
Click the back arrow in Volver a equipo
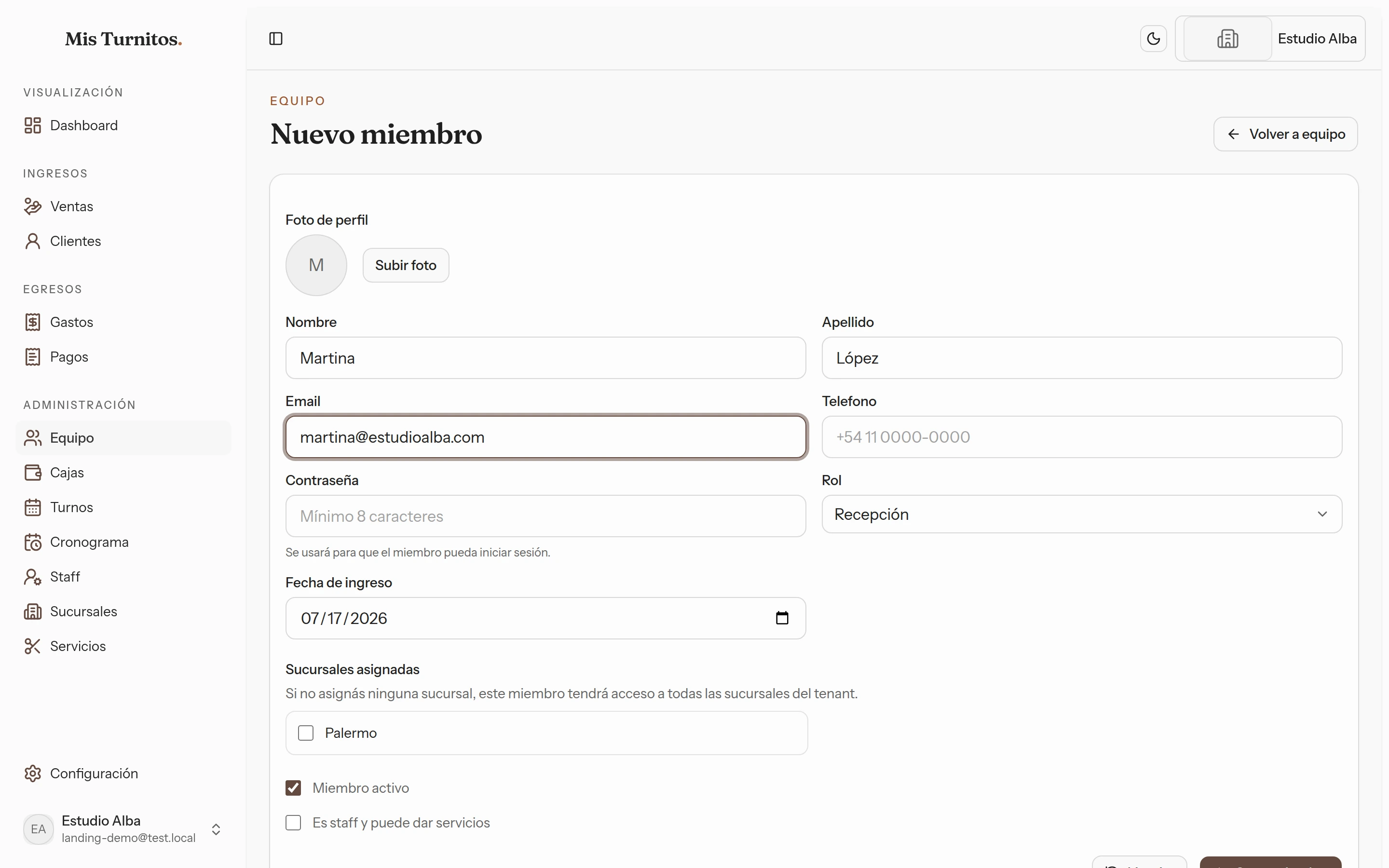tap(1233, 135)
